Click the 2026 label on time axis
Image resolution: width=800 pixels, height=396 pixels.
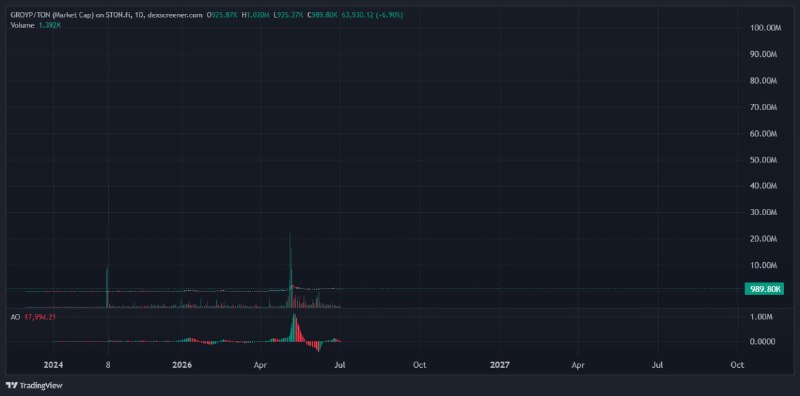point(181,365)
